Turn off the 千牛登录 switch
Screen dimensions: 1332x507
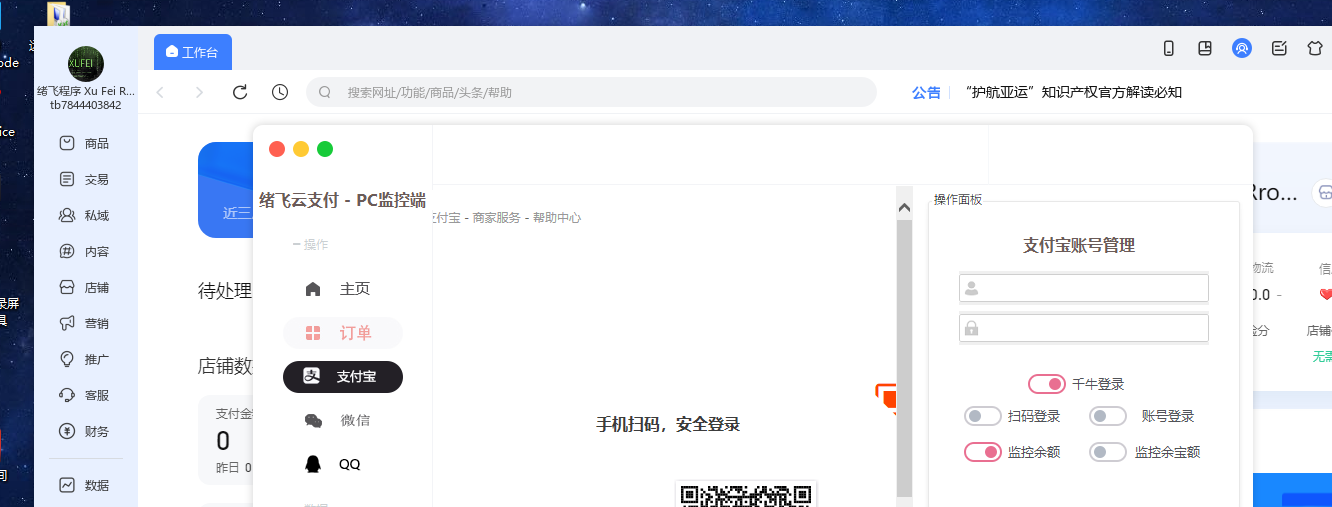click(1047, 384)
